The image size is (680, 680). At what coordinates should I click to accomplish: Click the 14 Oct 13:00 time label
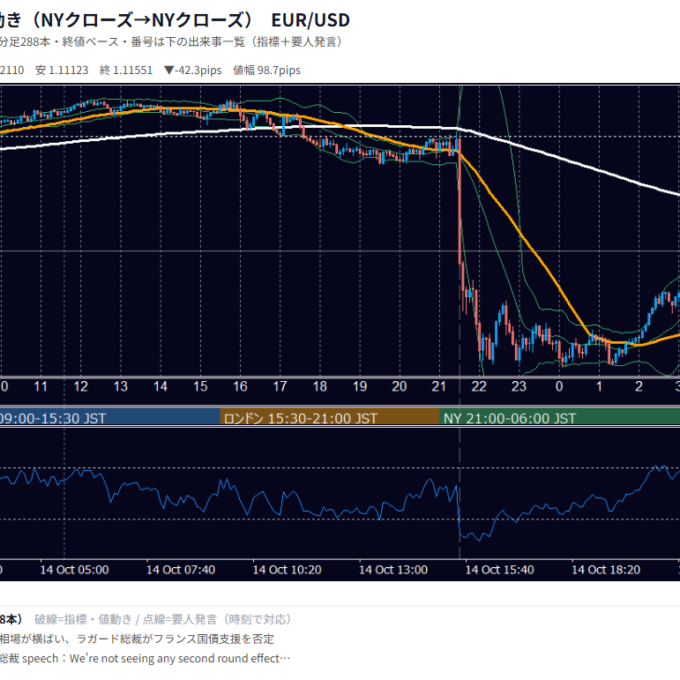click(x=393, y=569)
